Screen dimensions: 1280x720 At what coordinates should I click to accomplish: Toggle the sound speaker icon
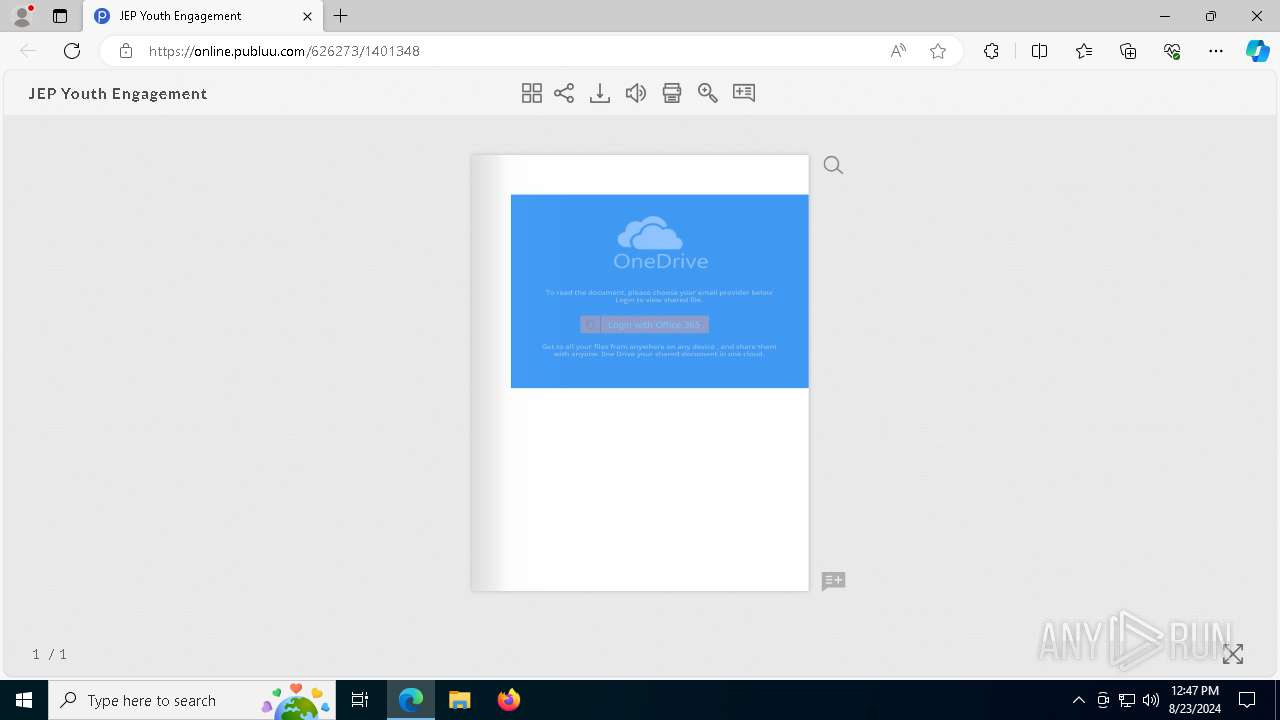(636, 93)
